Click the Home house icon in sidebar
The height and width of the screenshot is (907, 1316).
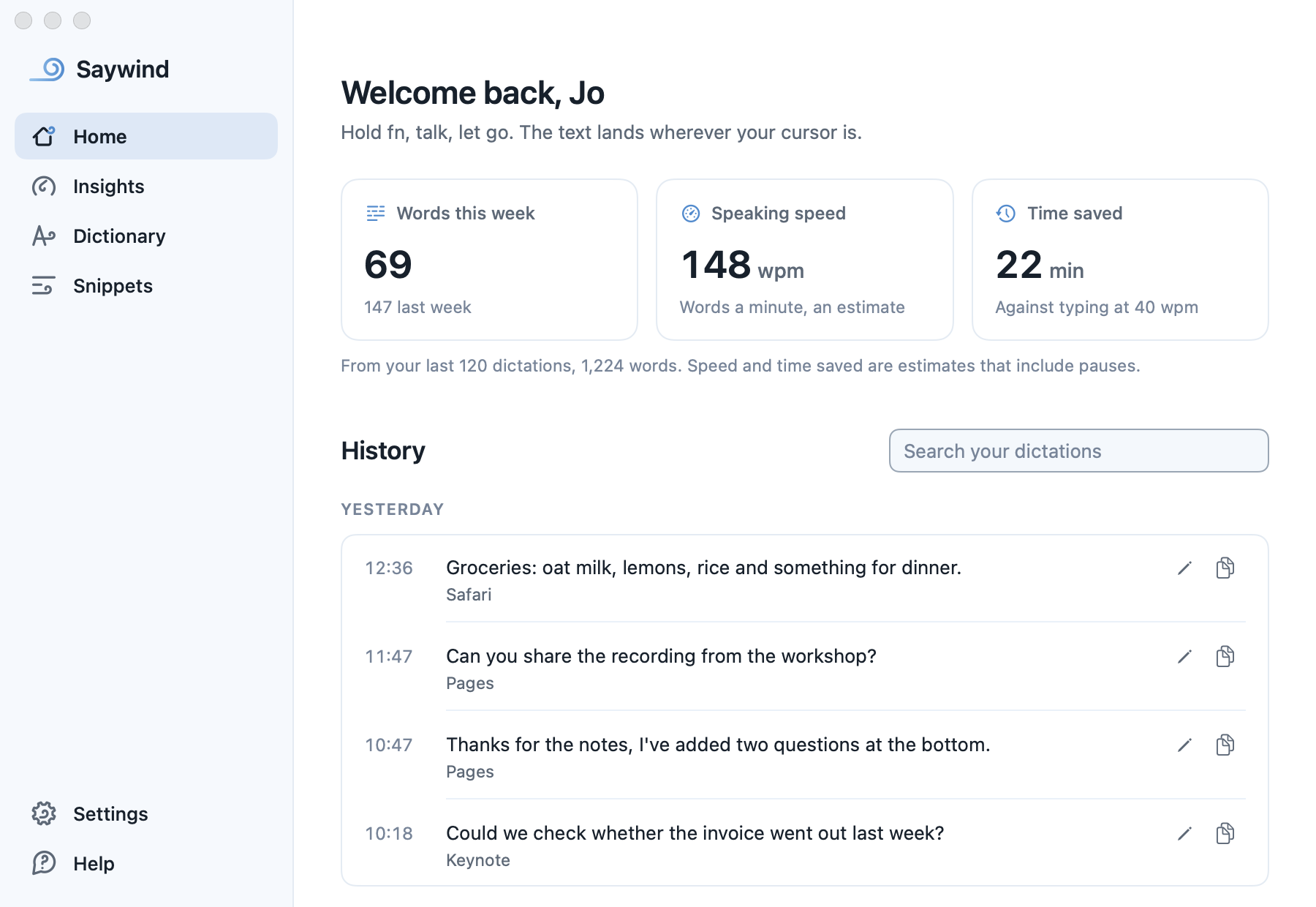coord(44,136)
